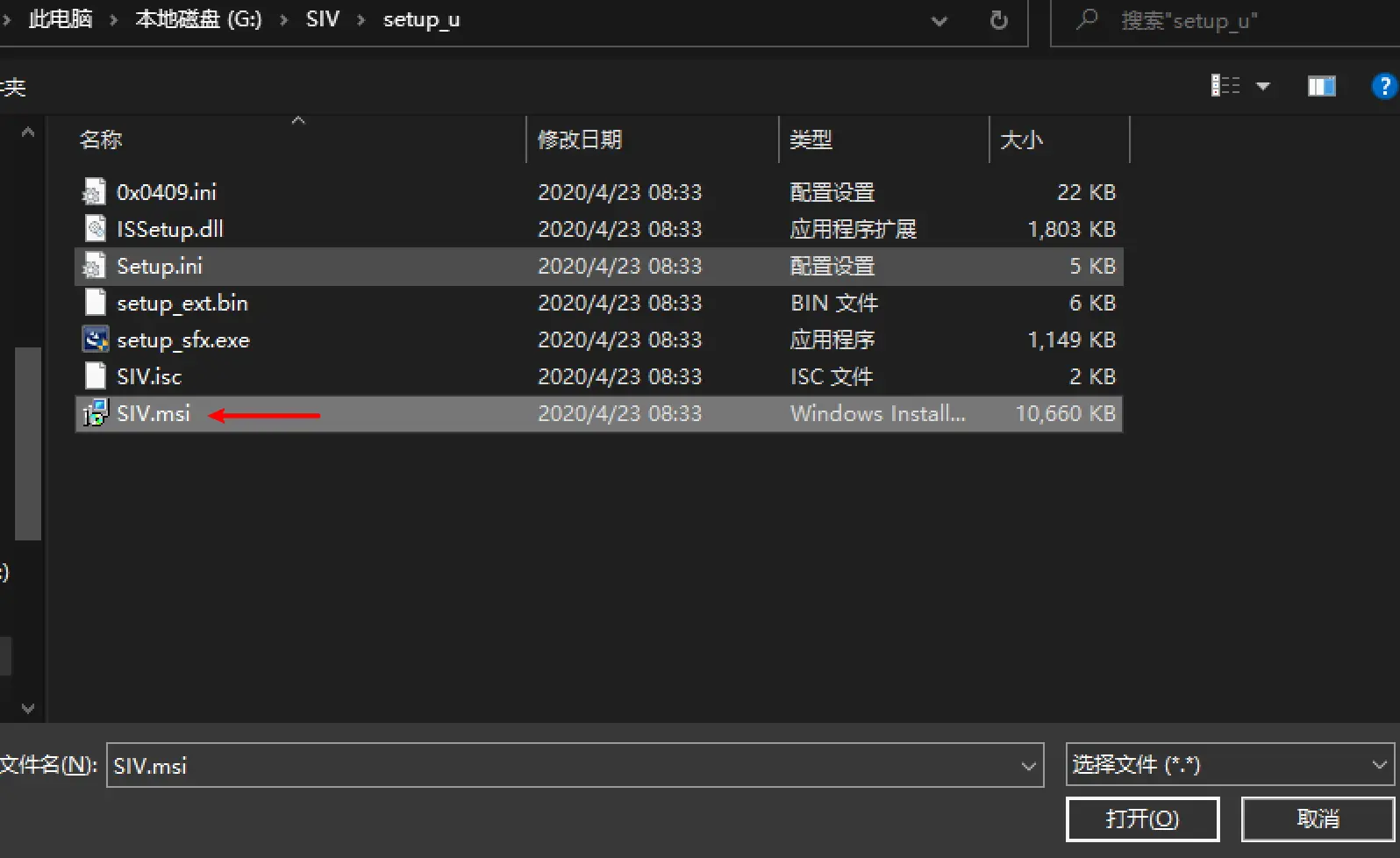
Task: Navigate to SIV folder in breadcrumb path
Action: pyautogui.click(x=322, y=19)
